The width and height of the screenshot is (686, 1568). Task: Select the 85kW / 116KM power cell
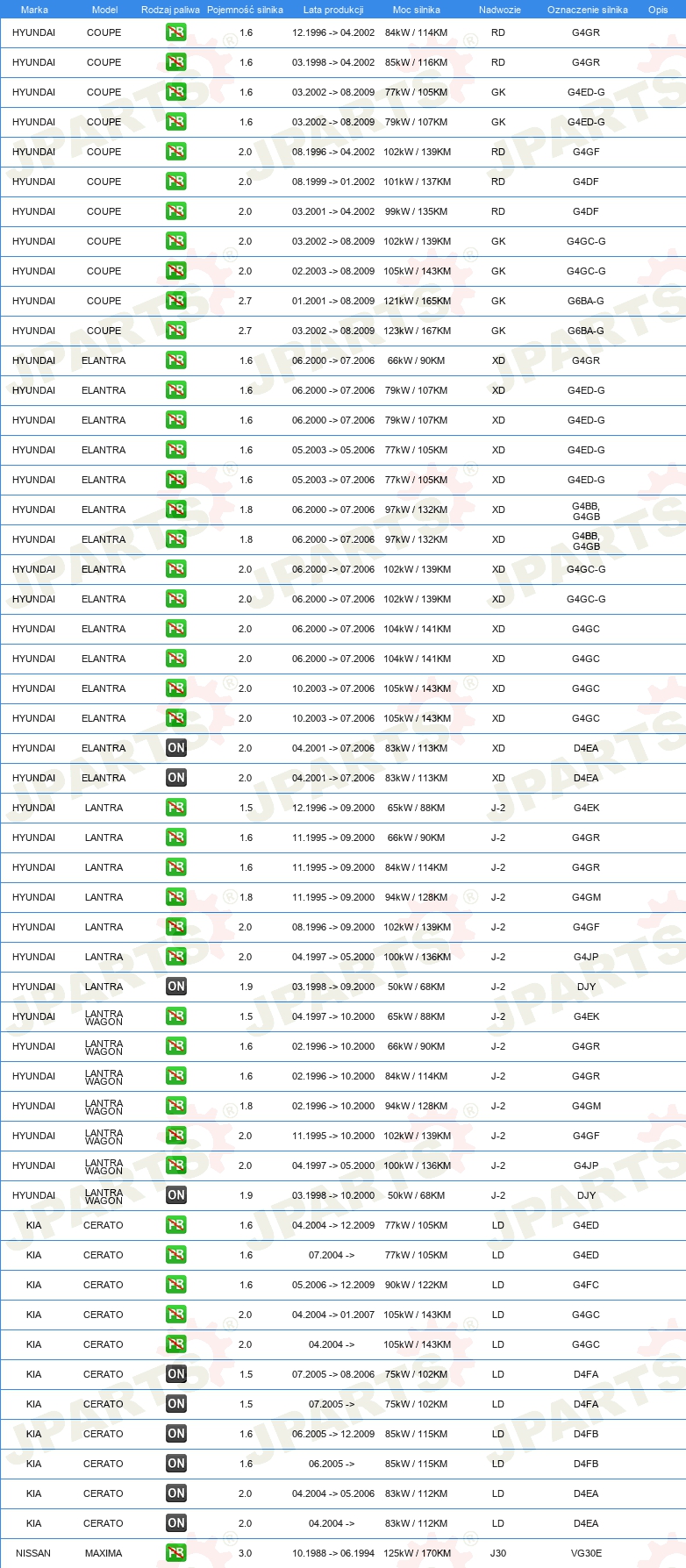(x=417, y=62)
